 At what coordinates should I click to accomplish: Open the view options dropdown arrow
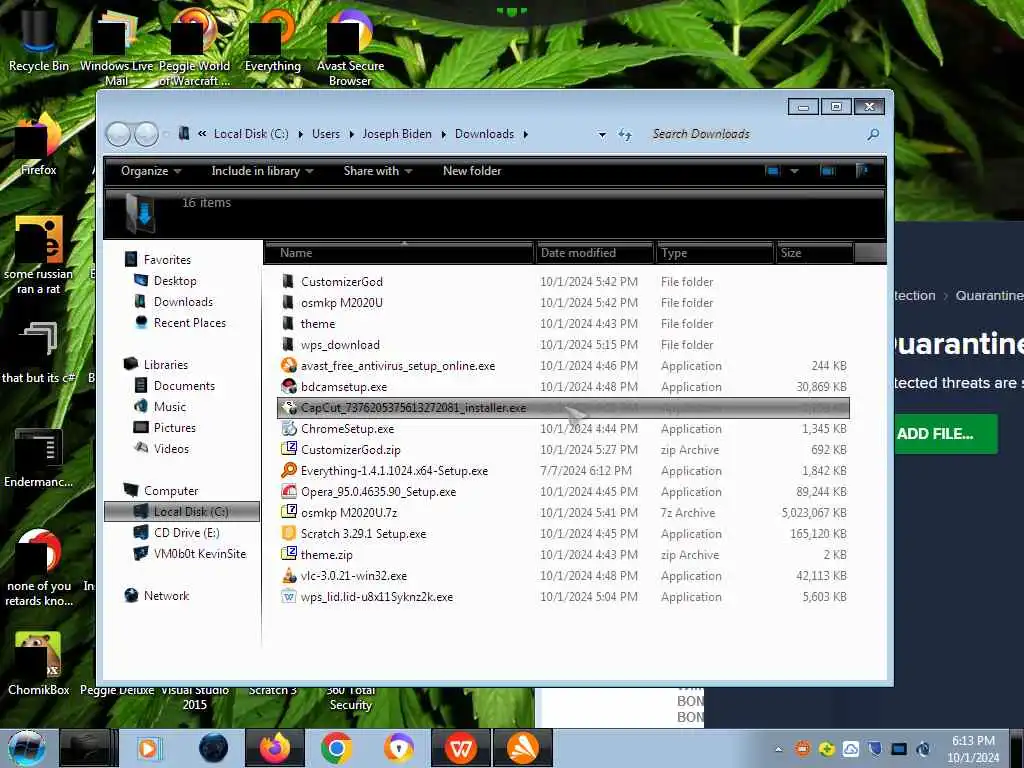click(x=794, y=171)
